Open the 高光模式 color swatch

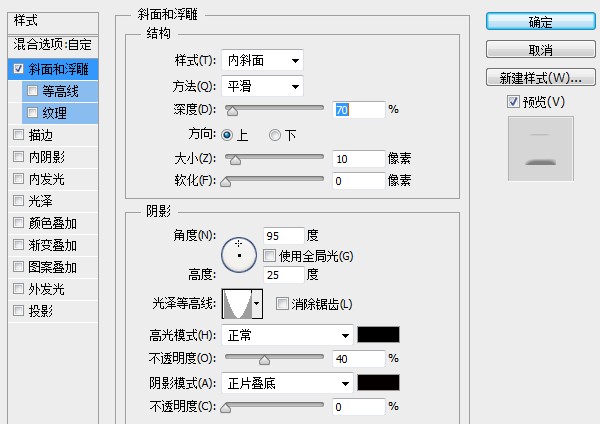coord(378,334)
